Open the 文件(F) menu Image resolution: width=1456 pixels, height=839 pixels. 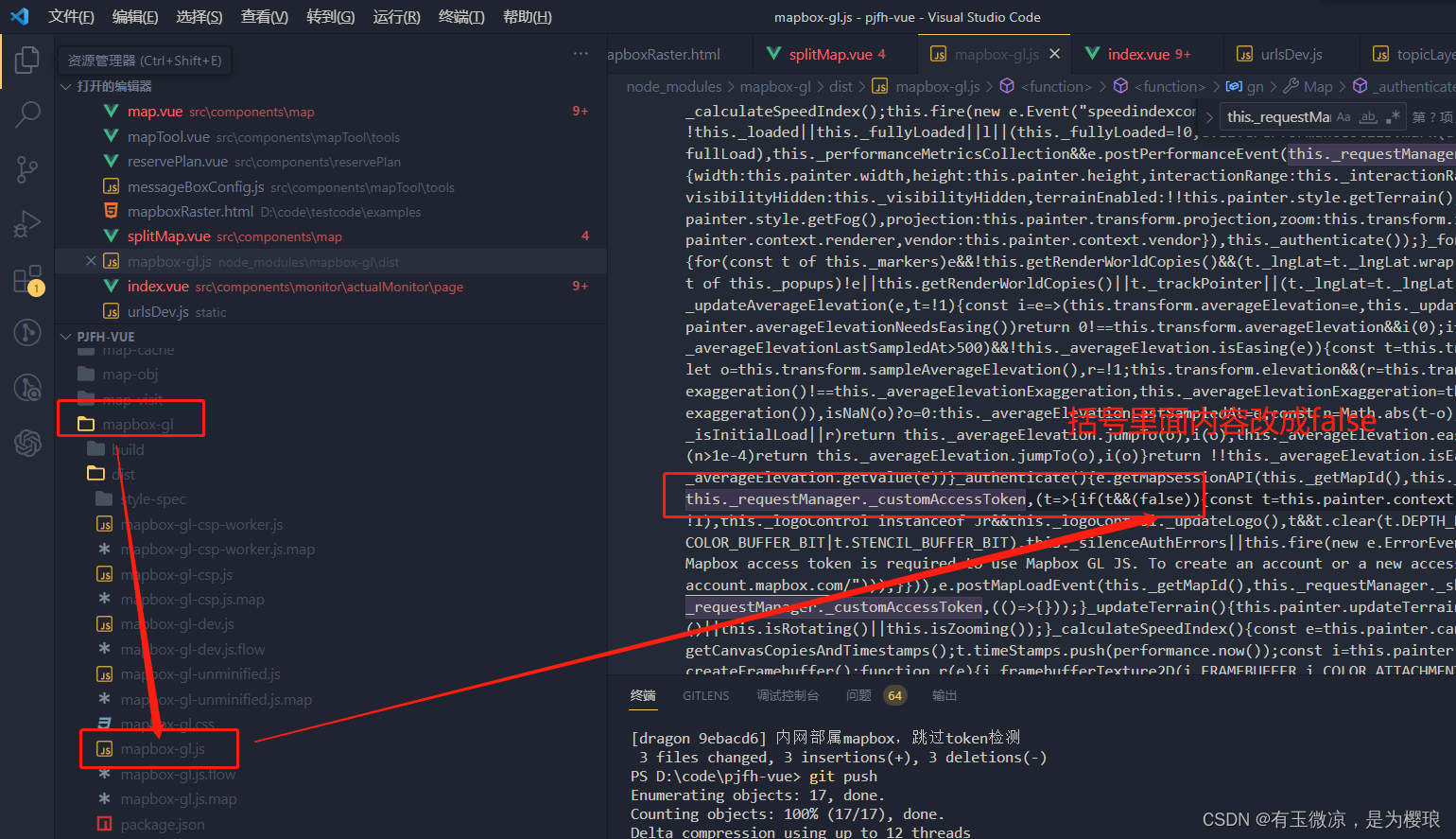71,17
